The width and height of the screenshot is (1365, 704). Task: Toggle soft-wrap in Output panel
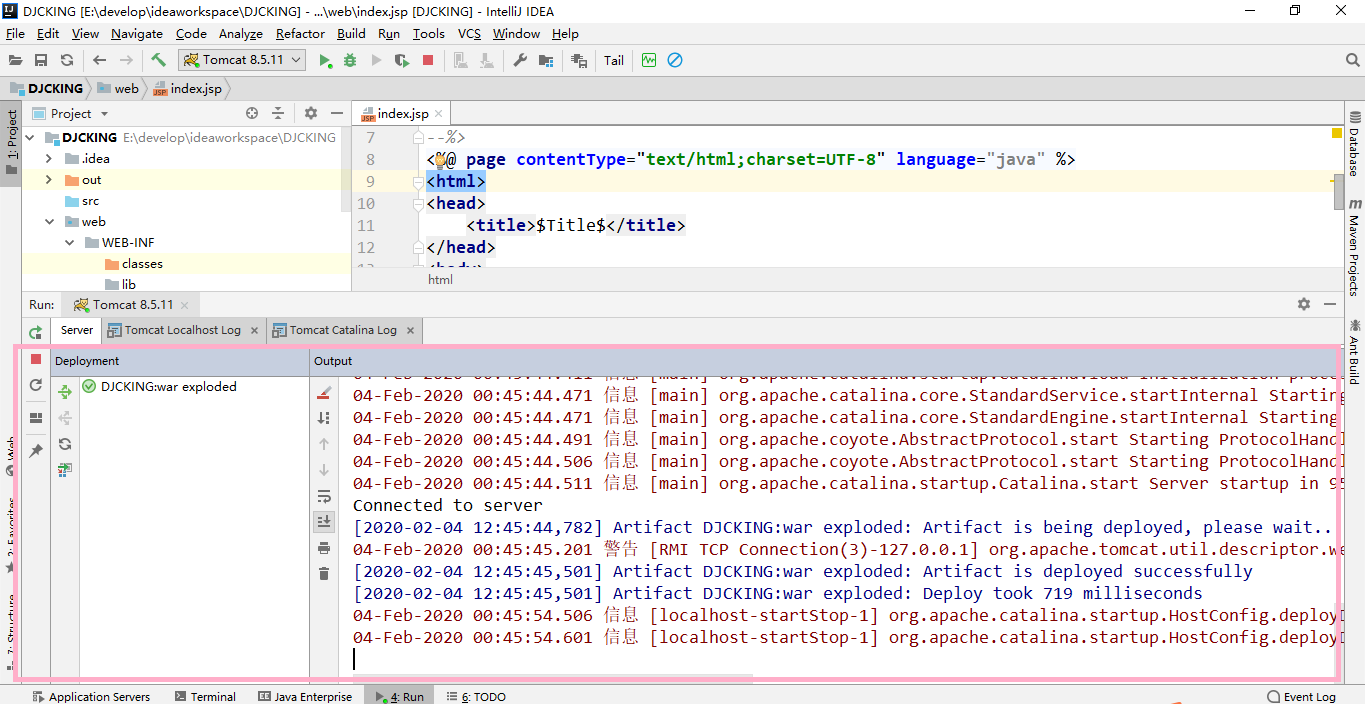pos(323,496)
